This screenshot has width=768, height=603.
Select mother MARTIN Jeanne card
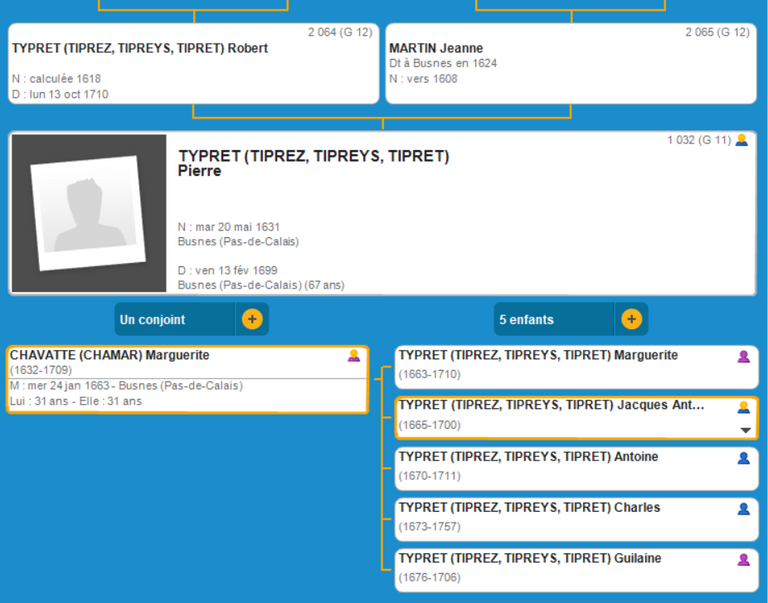(x=436, y=49)
